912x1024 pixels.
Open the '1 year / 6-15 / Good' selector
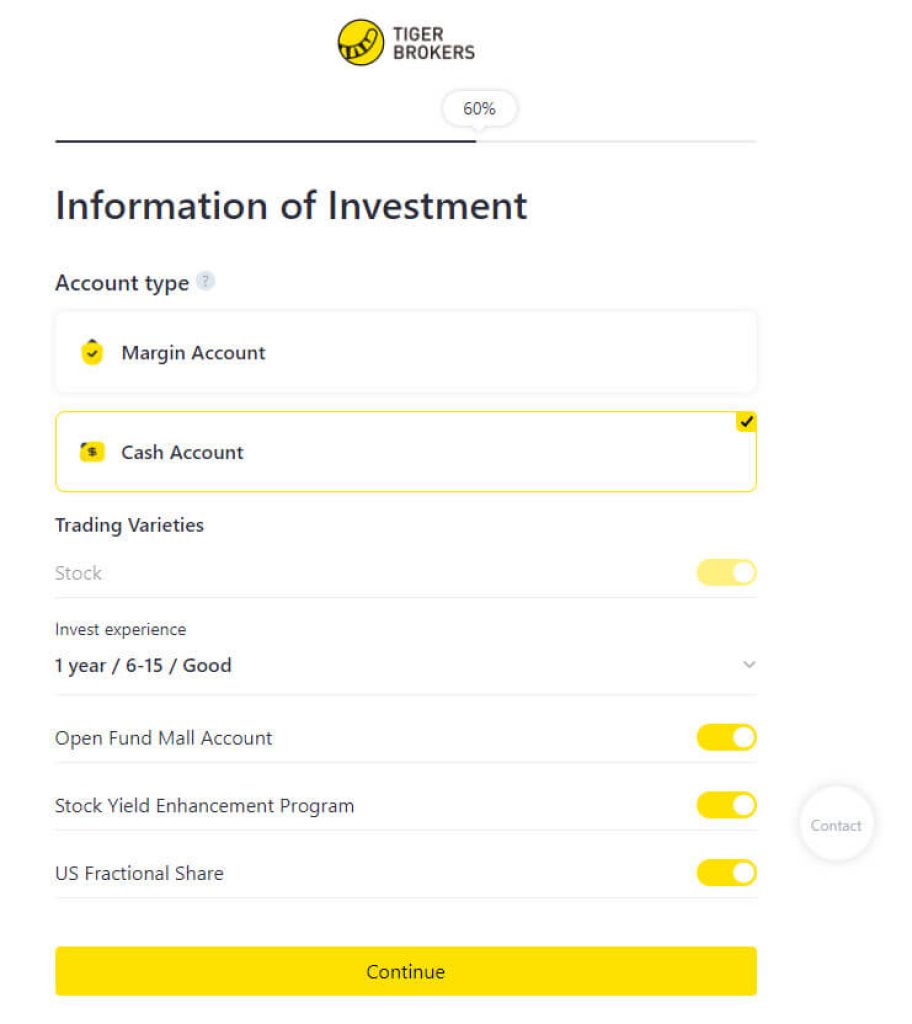tap(143, 665)
